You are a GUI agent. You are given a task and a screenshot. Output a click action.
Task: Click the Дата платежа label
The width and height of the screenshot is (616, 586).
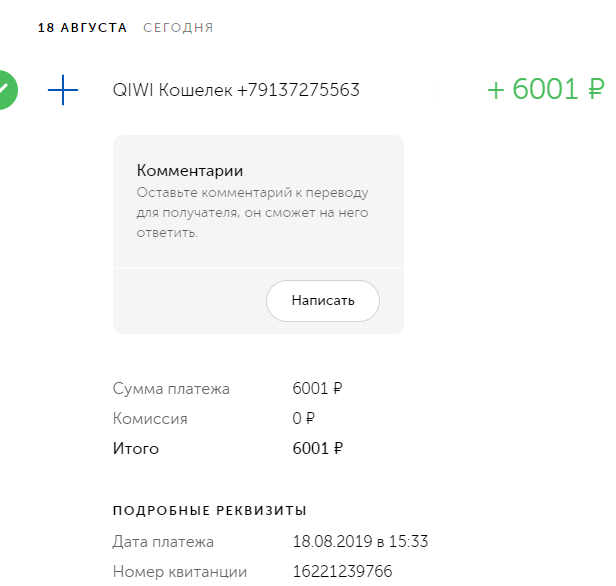(163, 542)
